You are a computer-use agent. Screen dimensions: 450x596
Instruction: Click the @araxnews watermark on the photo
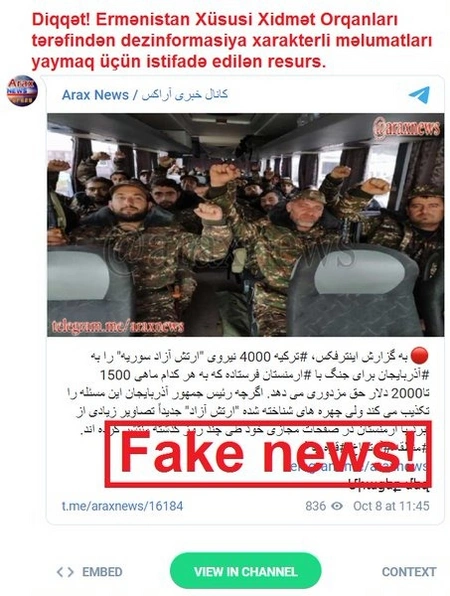(x=406, y=129)
